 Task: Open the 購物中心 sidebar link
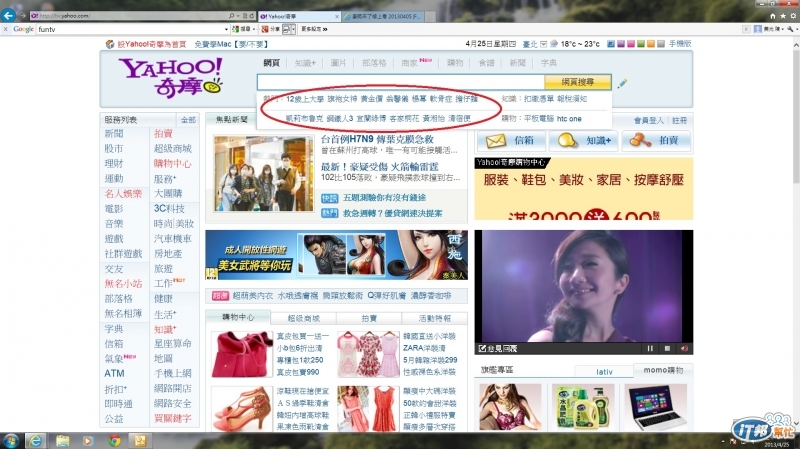pos(172,164)
